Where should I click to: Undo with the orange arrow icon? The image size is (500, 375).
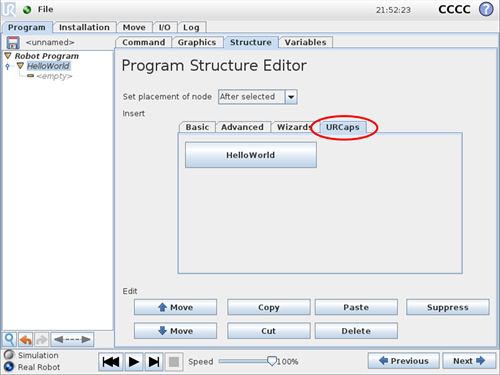pos(26,340)
